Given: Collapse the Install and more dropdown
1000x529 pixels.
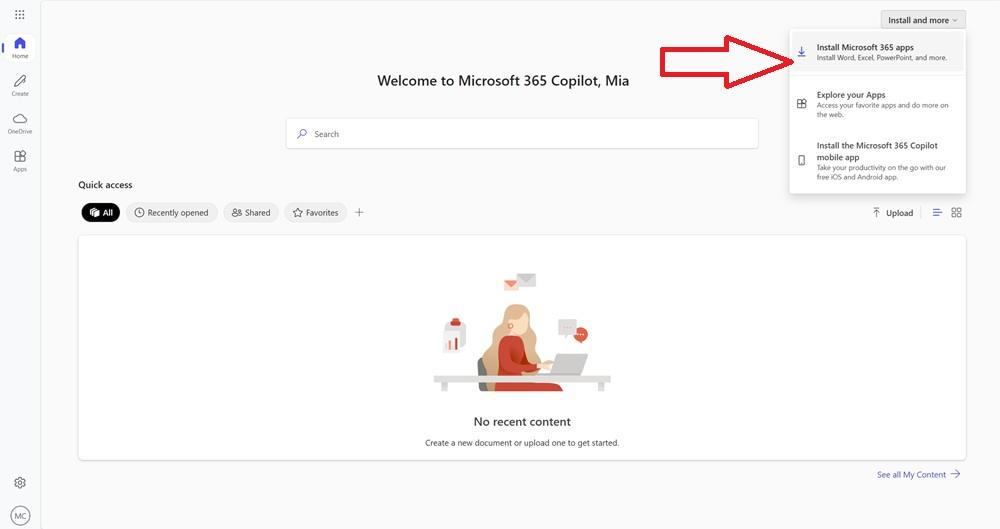Looking at the screenshot, I should point(923,20).
